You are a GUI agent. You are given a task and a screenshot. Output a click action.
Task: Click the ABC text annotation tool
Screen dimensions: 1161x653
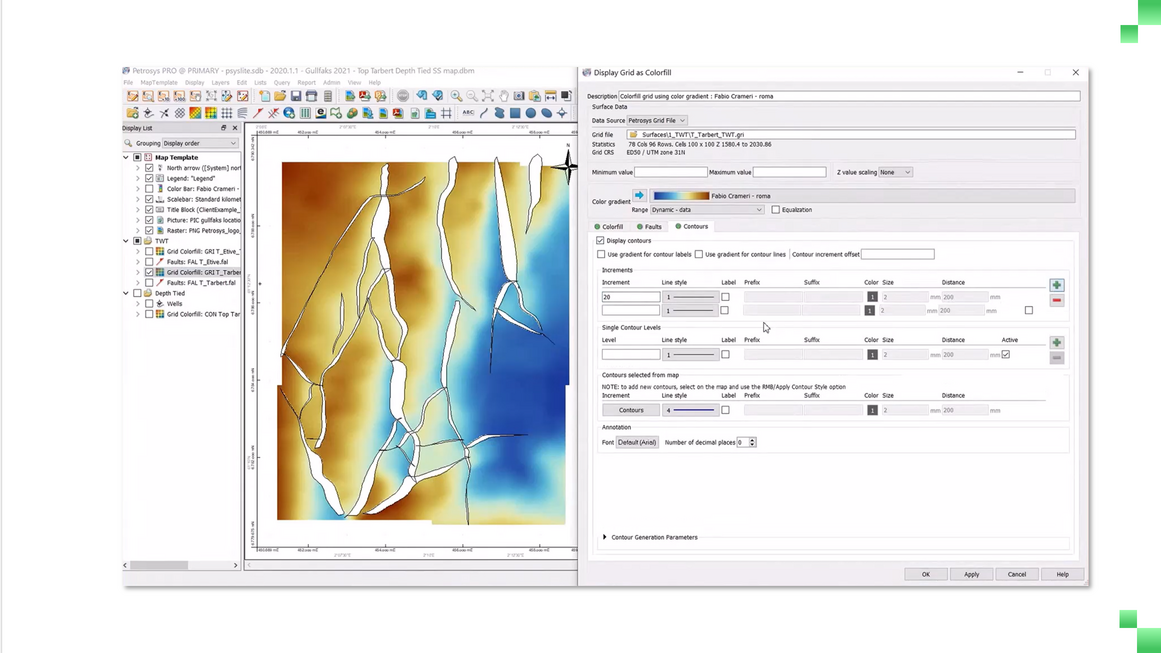(x=468, y=113)
